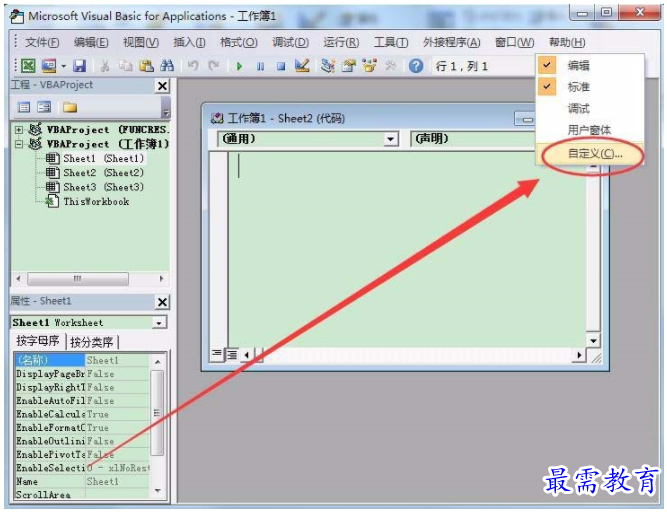Click the (声明) procedure combo box
Viewport: 667px width, 512px height.
click(472, 139)
